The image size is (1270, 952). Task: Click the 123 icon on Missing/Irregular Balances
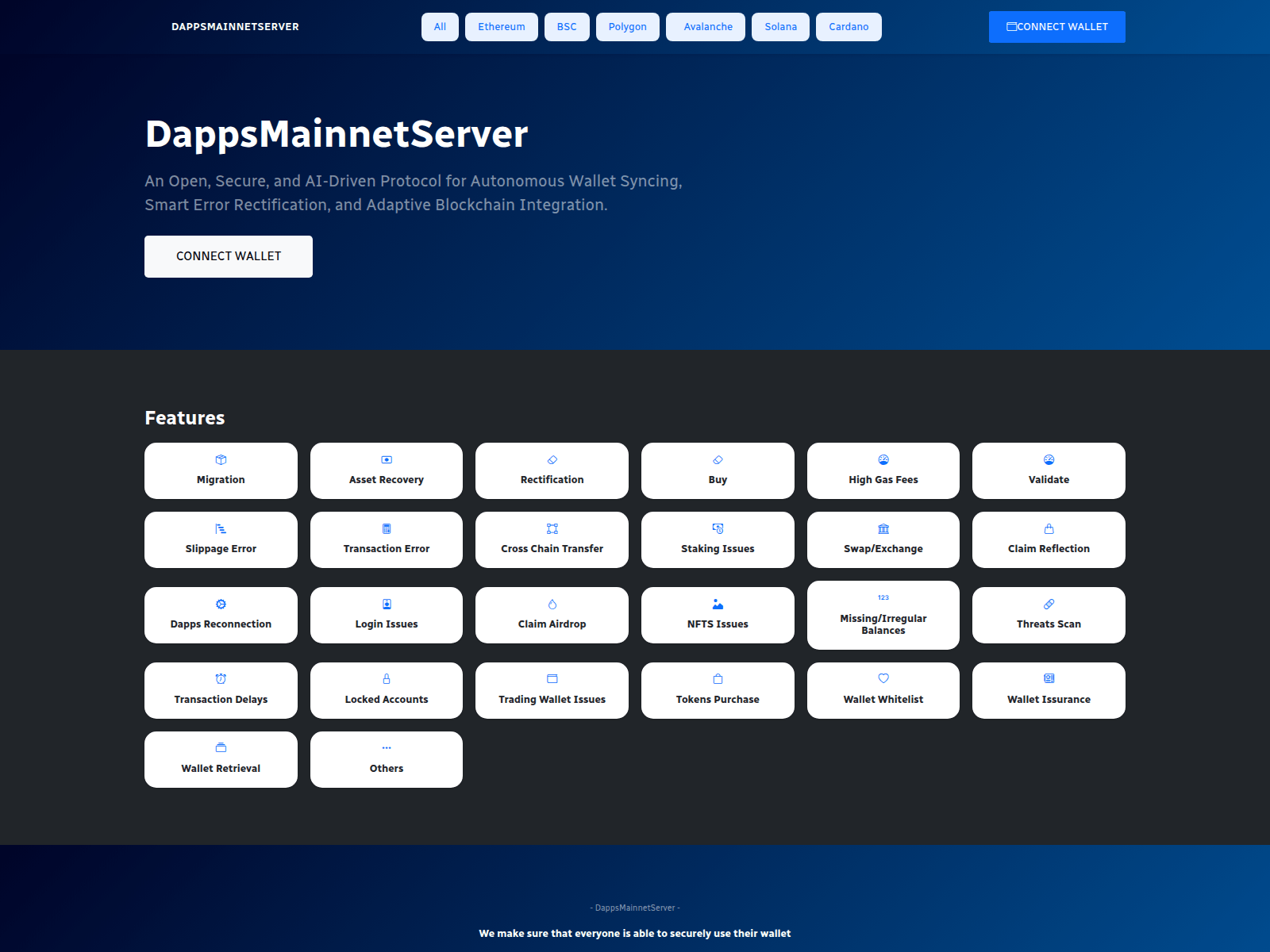tap(883, 598)
